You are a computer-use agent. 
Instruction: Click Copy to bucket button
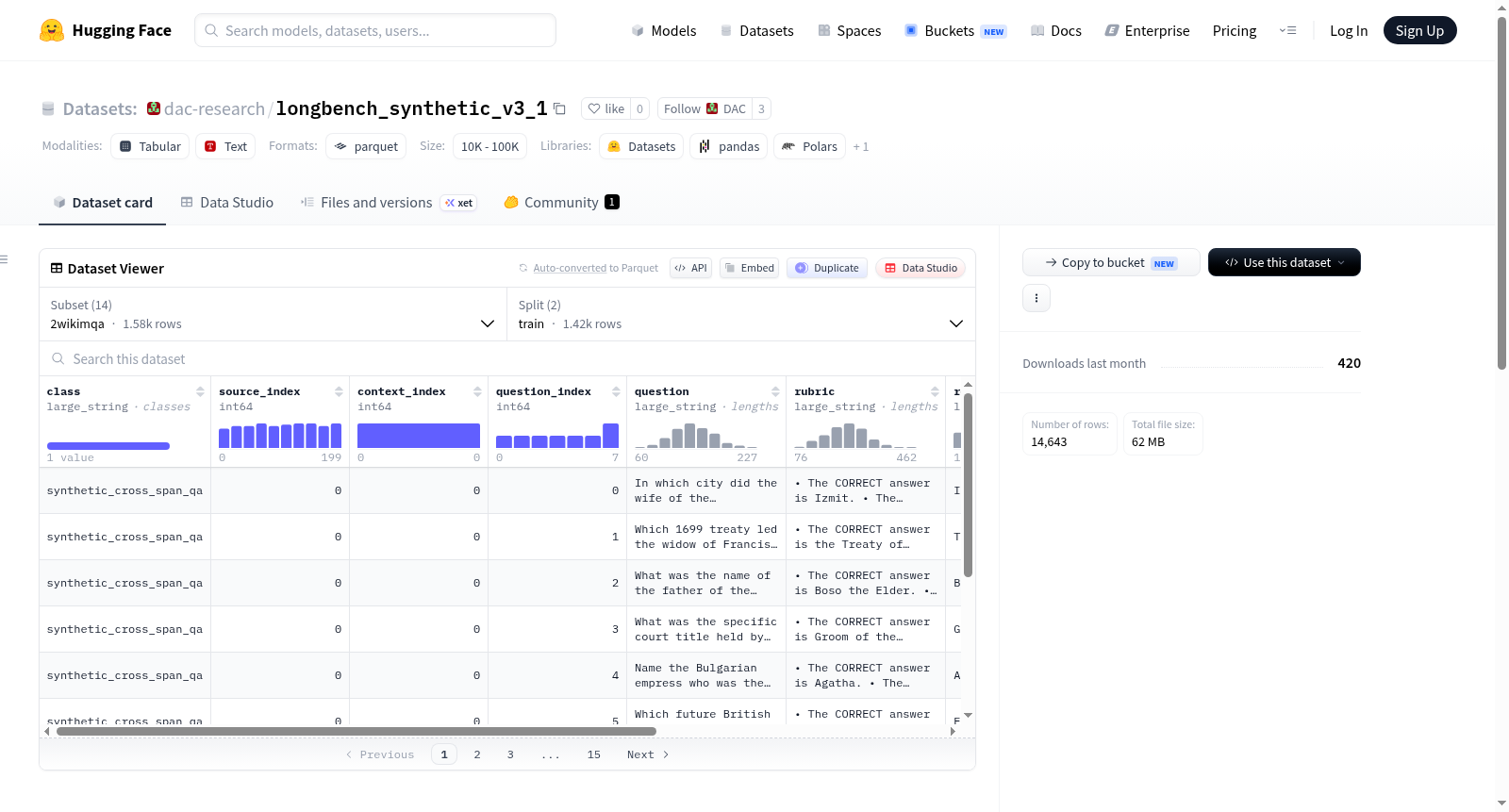[x=1111, y=262]
